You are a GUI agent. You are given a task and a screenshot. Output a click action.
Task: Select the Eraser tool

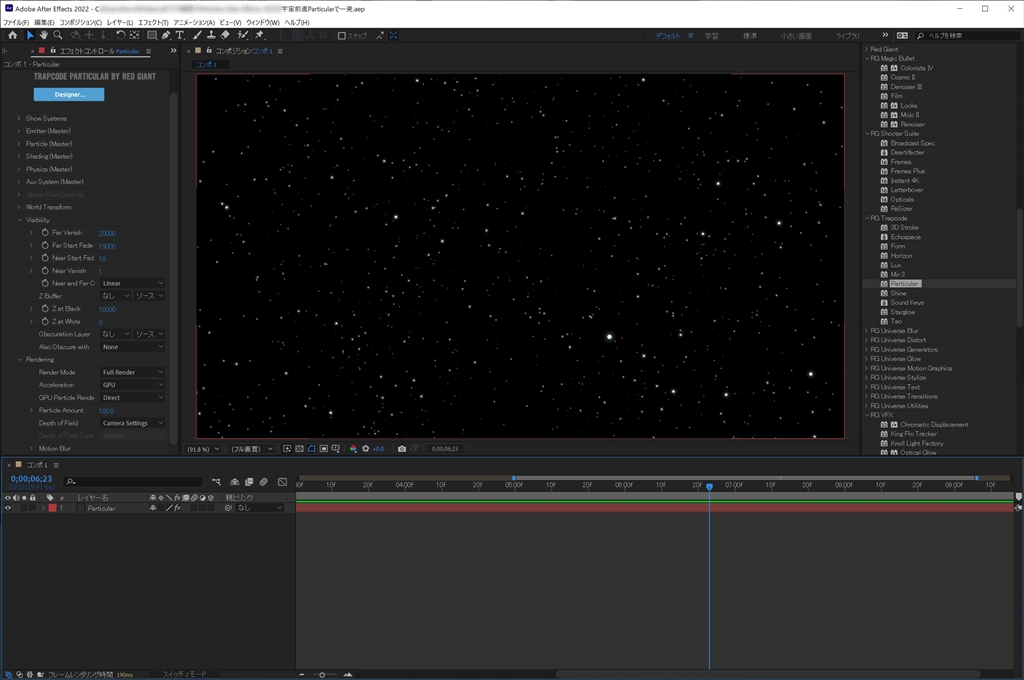pyautogui.click(x=225, y=35)
